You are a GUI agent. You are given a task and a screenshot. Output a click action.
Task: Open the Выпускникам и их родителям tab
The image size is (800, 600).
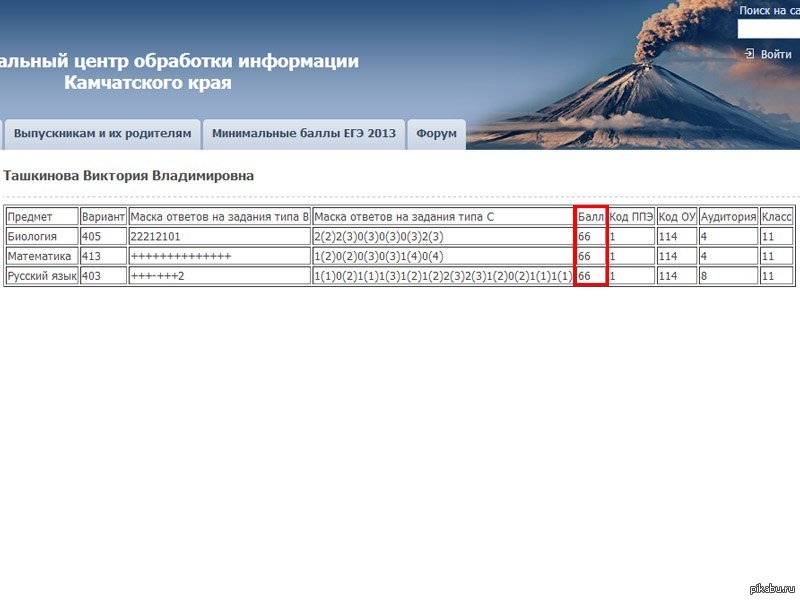[x=102, y=134]
